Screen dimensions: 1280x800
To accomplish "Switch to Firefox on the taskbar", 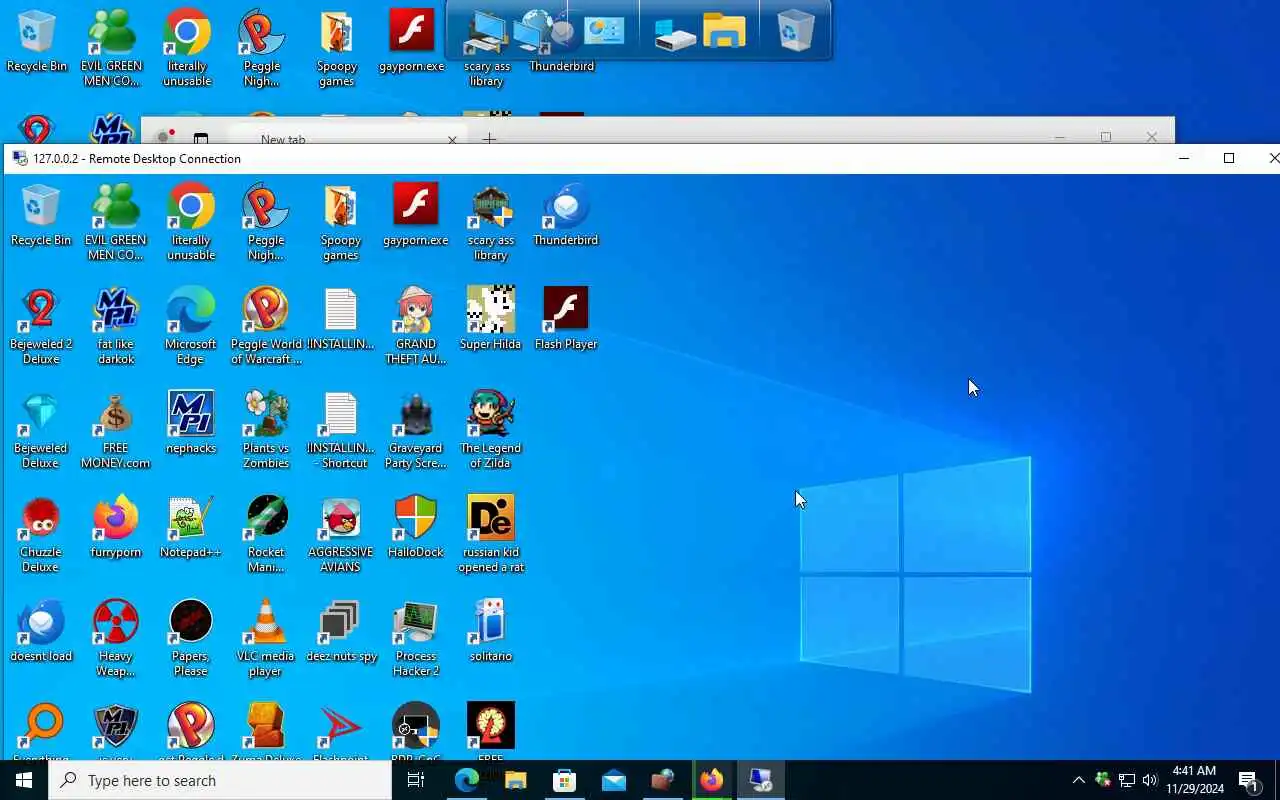I will (711, 780).
